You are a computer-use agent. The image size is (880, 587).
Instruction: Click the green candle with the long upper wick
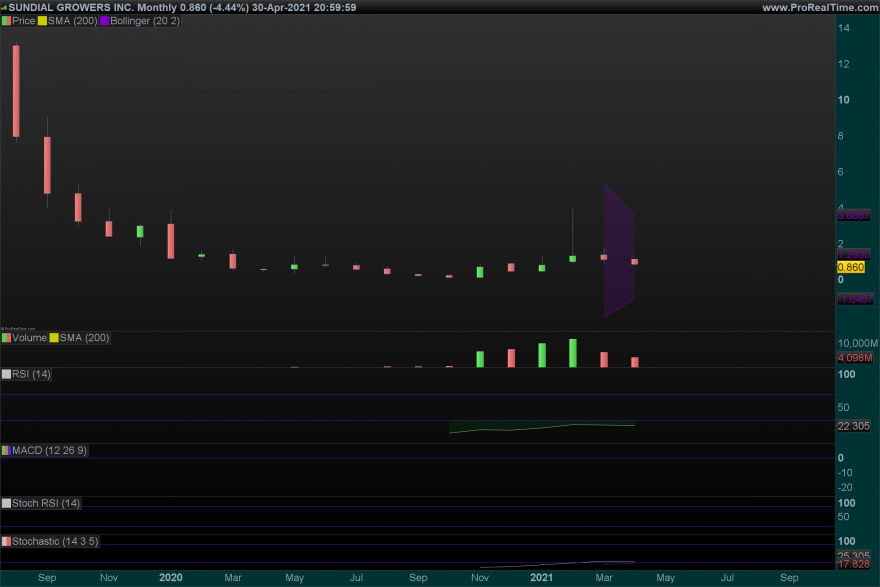[x=572, y=259]
